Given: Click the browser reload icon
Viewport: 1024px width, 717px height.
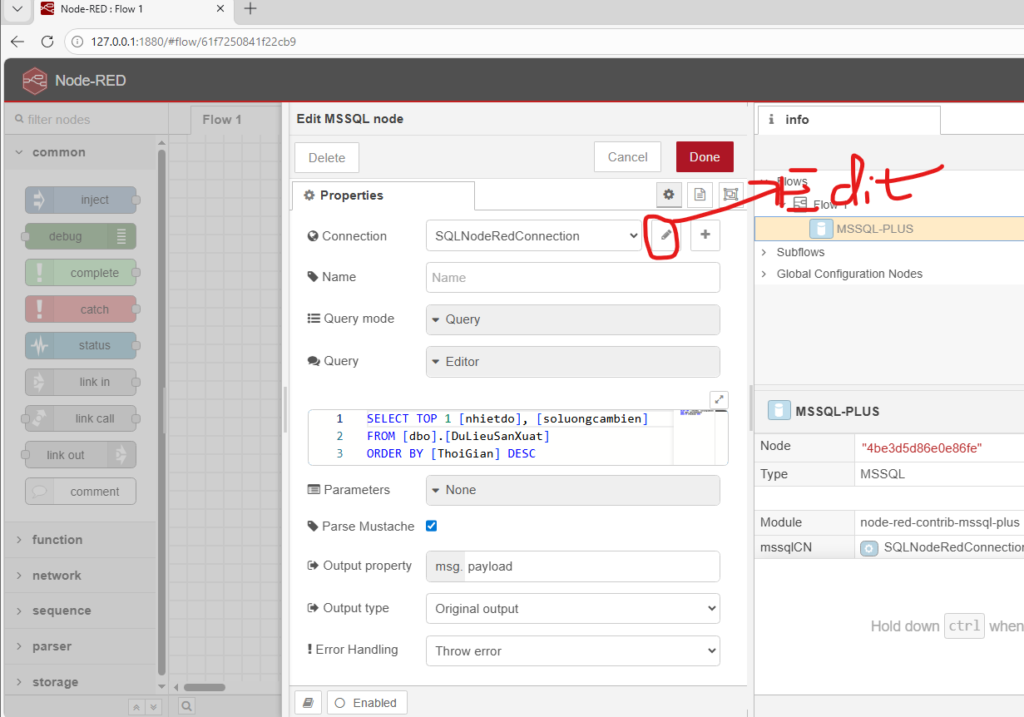Looking at the screenshot, I should (47, 42).
